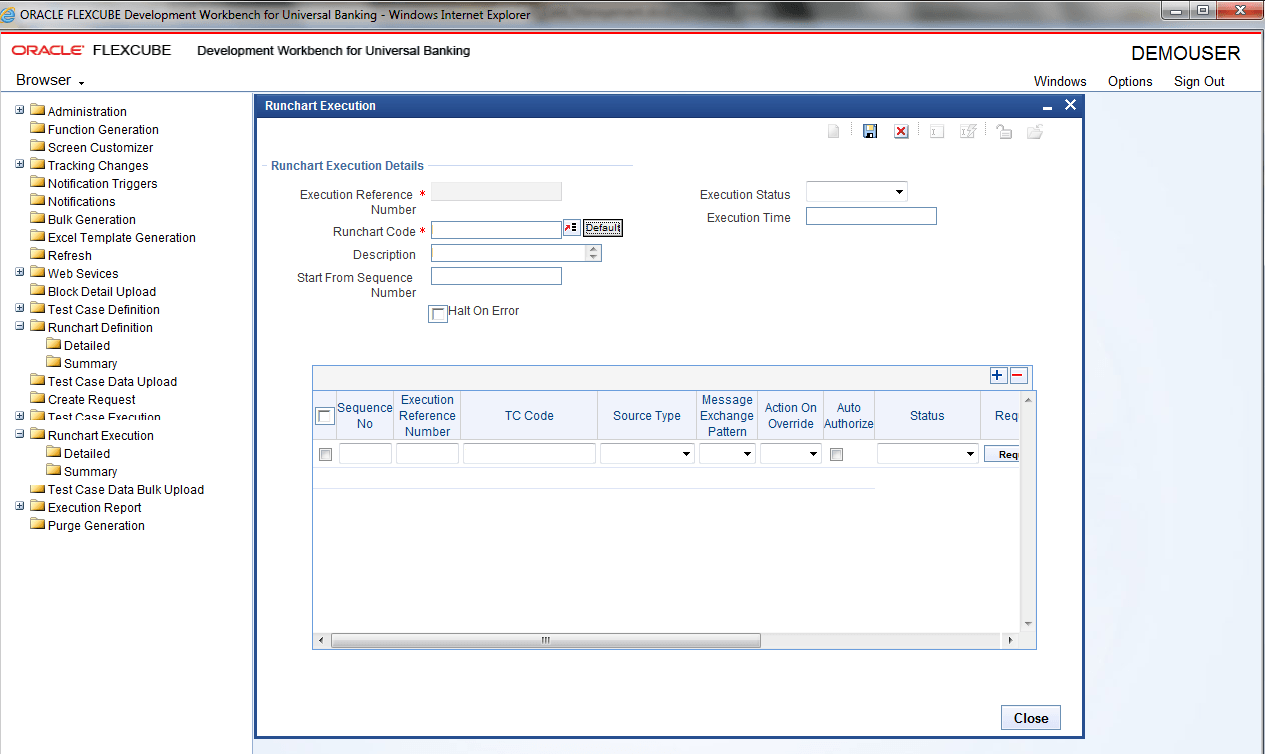Click folder icon beside Notifications

point(38,201)
